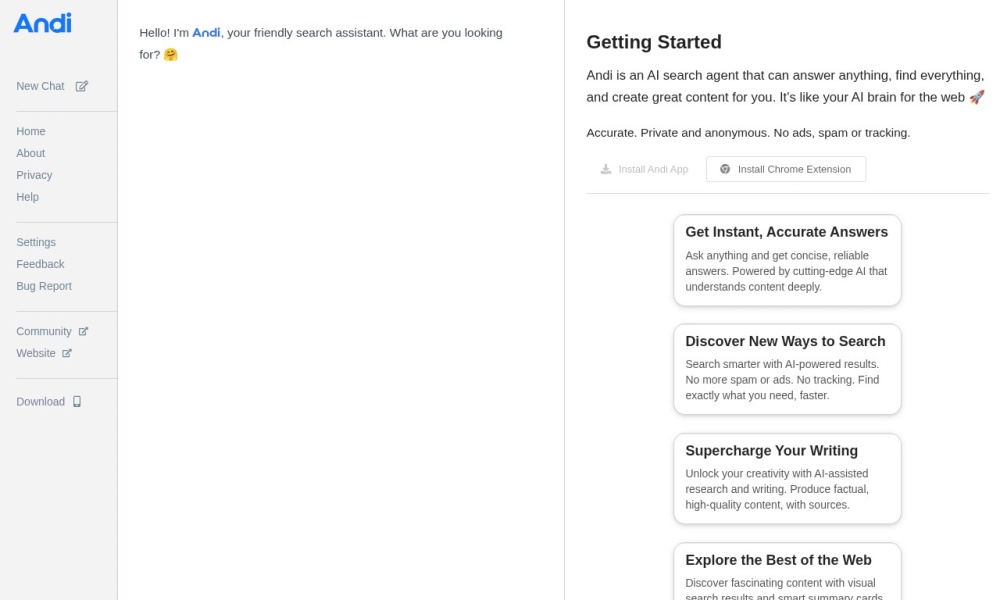Click the Community external link icon
Viewport: 1000px width, 600px height.
(x=84, y=332)
